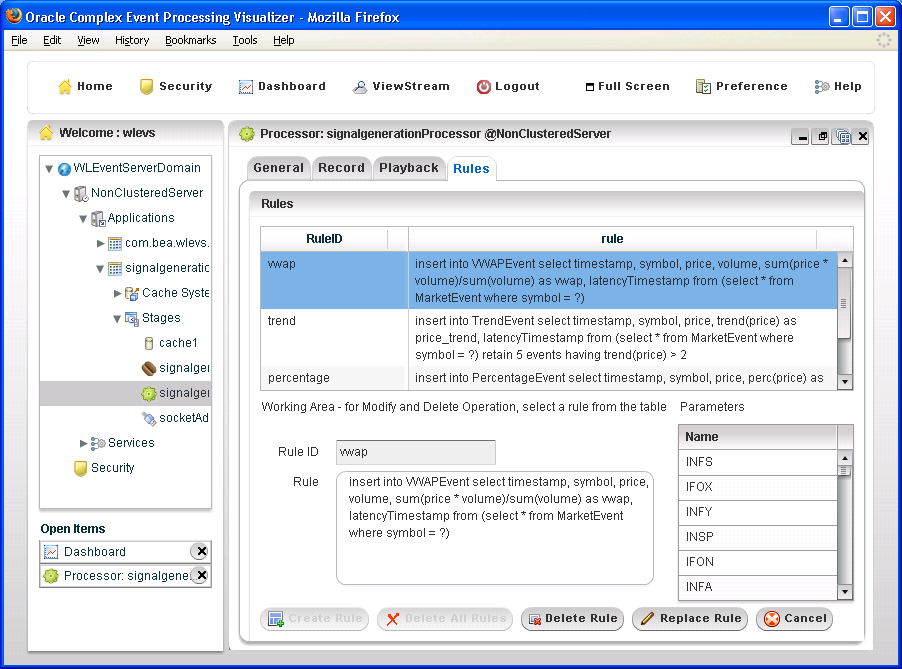Image resolution: width=902 pixels, height=669 pixels.
Task: Collapse the NonClusteredServer tree node
Action: [66, 194]
